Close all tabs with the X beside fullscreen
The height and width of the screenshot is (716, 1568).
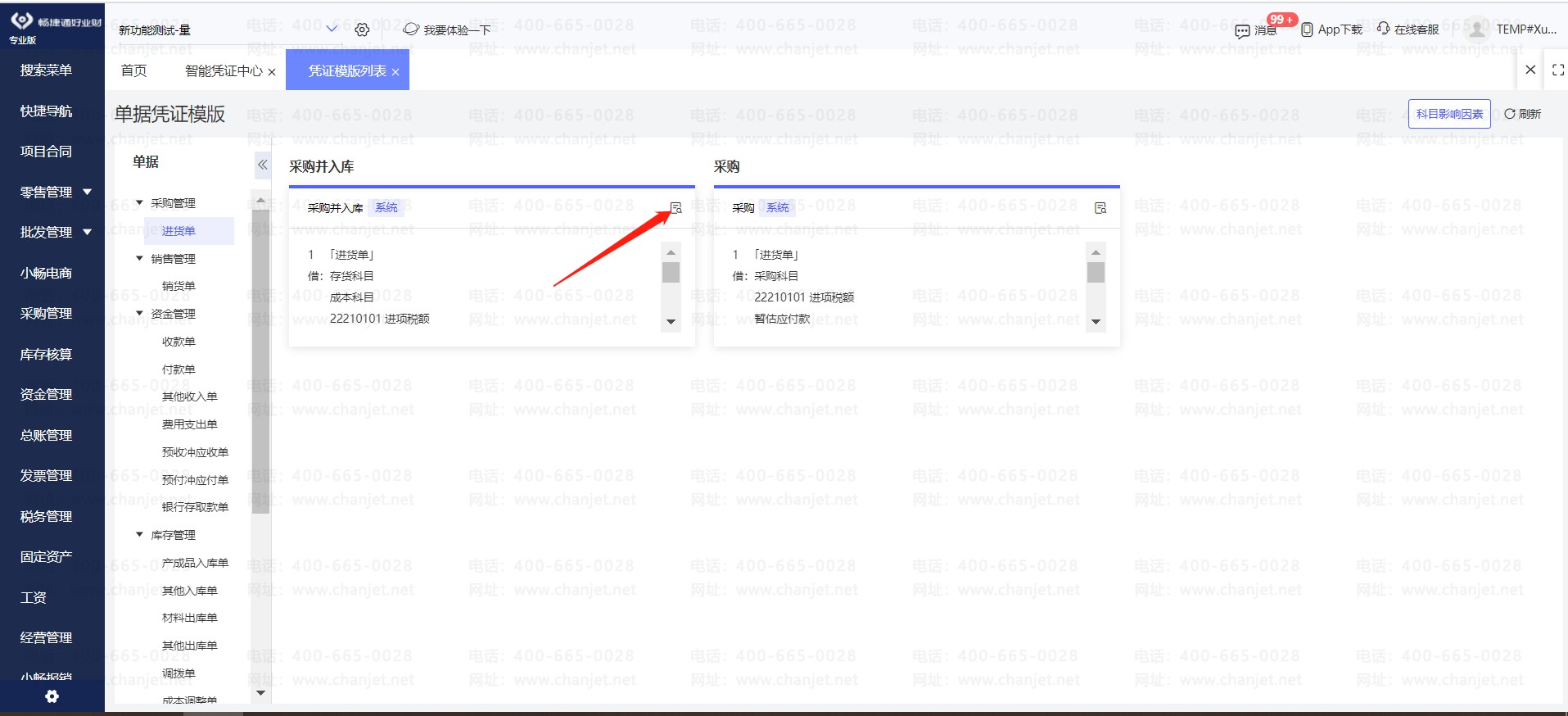point(1530,70)
